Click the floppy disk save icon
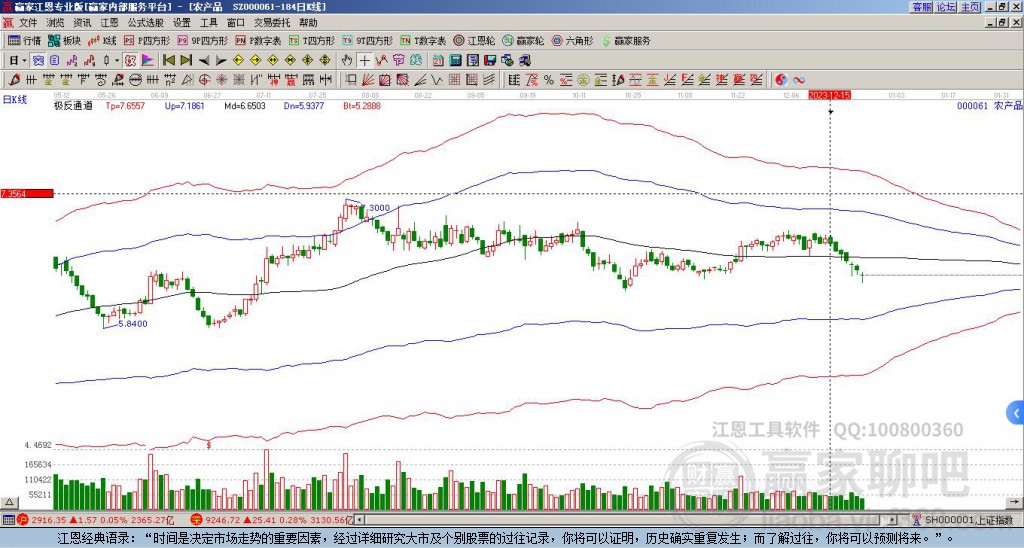 490,60
